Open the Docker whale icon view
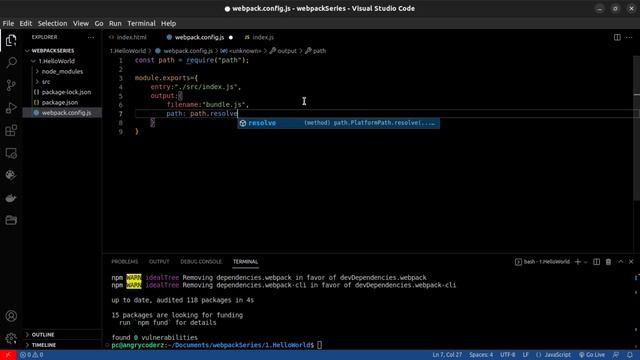Screen dimensions: 640x360 tap(11, 198)
